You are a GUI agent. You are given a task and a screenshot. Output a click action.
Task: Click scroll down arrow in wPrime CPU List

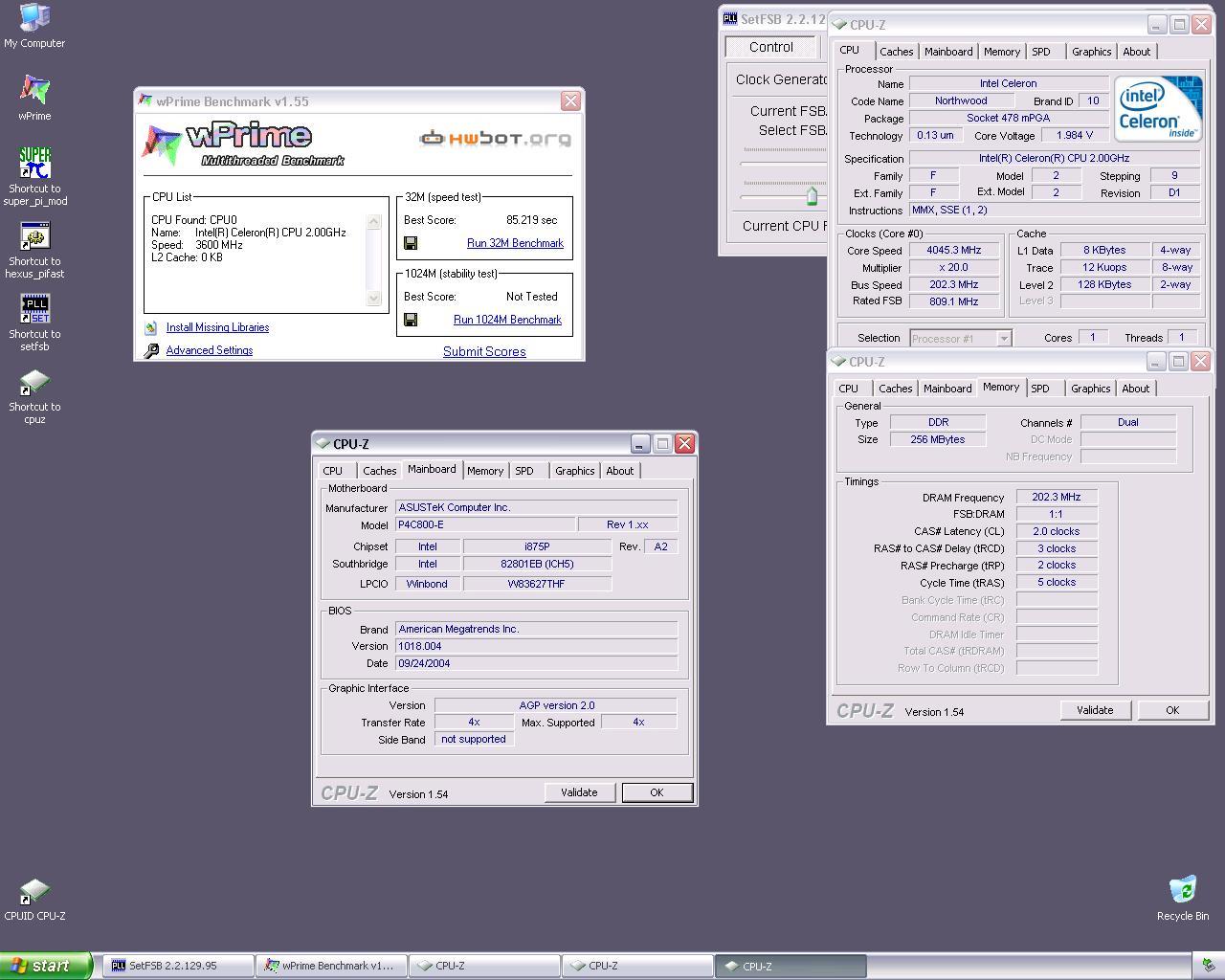(374, 299)
